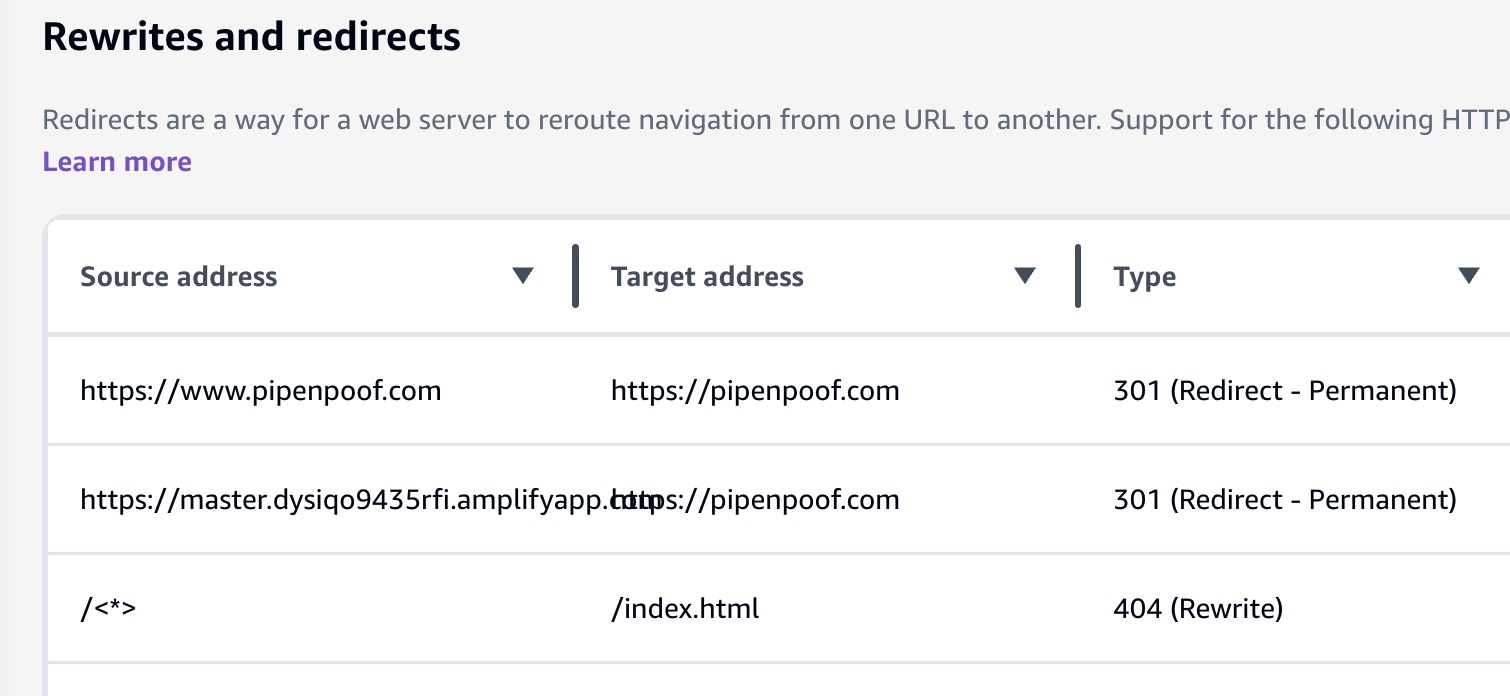Select the https://www.pipenpoof.com source cell
This screenshot has width=1510, height=696.
pyautogui.click(x=260, y=391)
